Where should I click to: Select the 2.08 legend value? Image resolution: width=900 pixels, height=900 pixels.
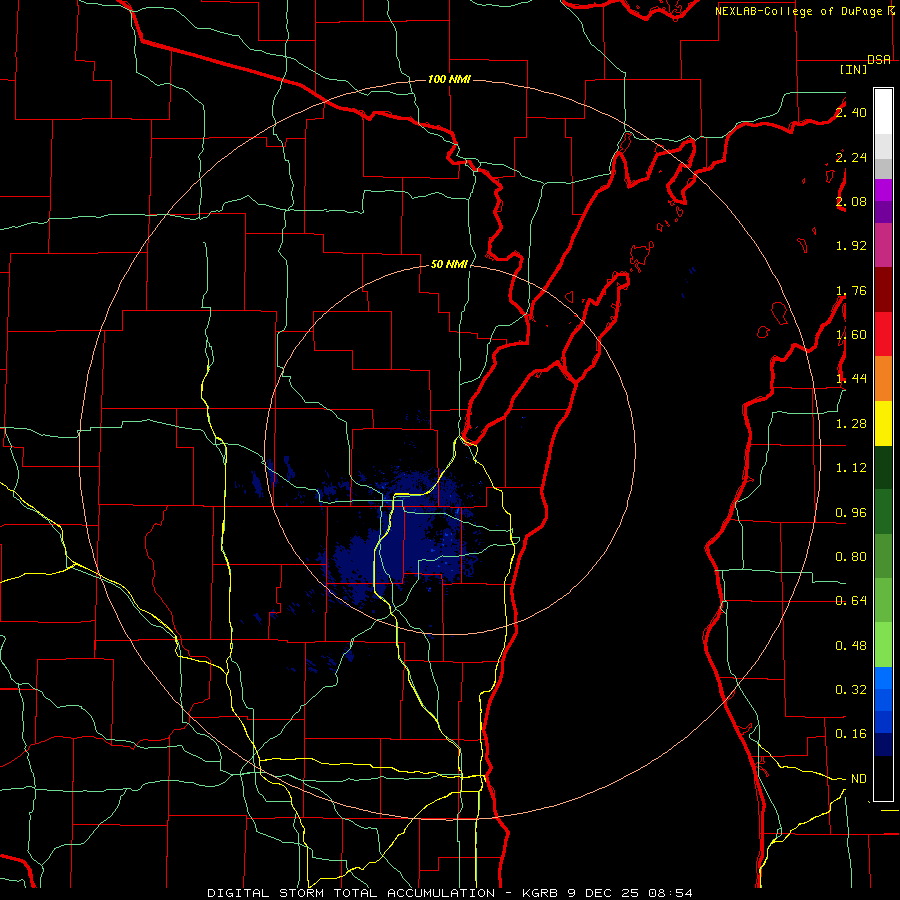coord(851,201)
